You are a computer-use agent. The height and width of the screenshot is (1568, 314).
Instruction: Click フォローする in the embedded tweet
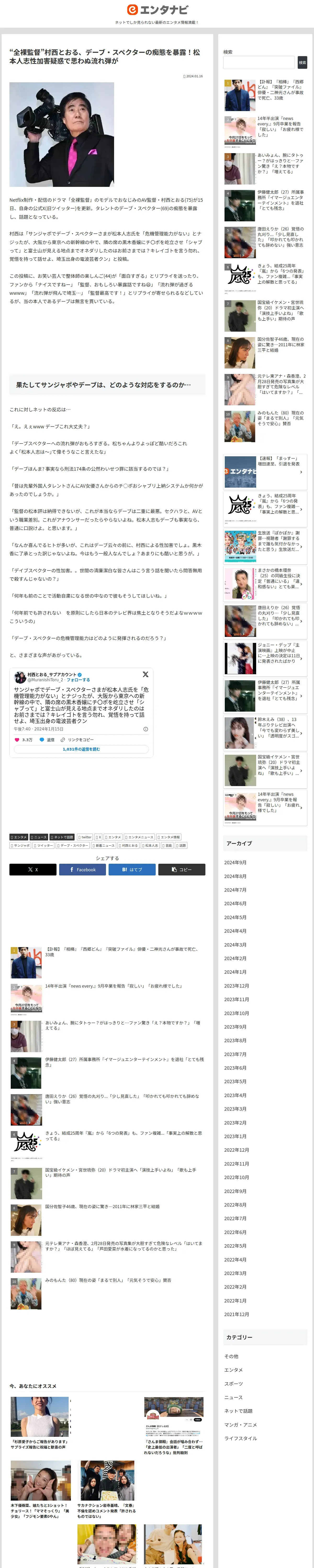pyautogui.click(x=78, y=680)
